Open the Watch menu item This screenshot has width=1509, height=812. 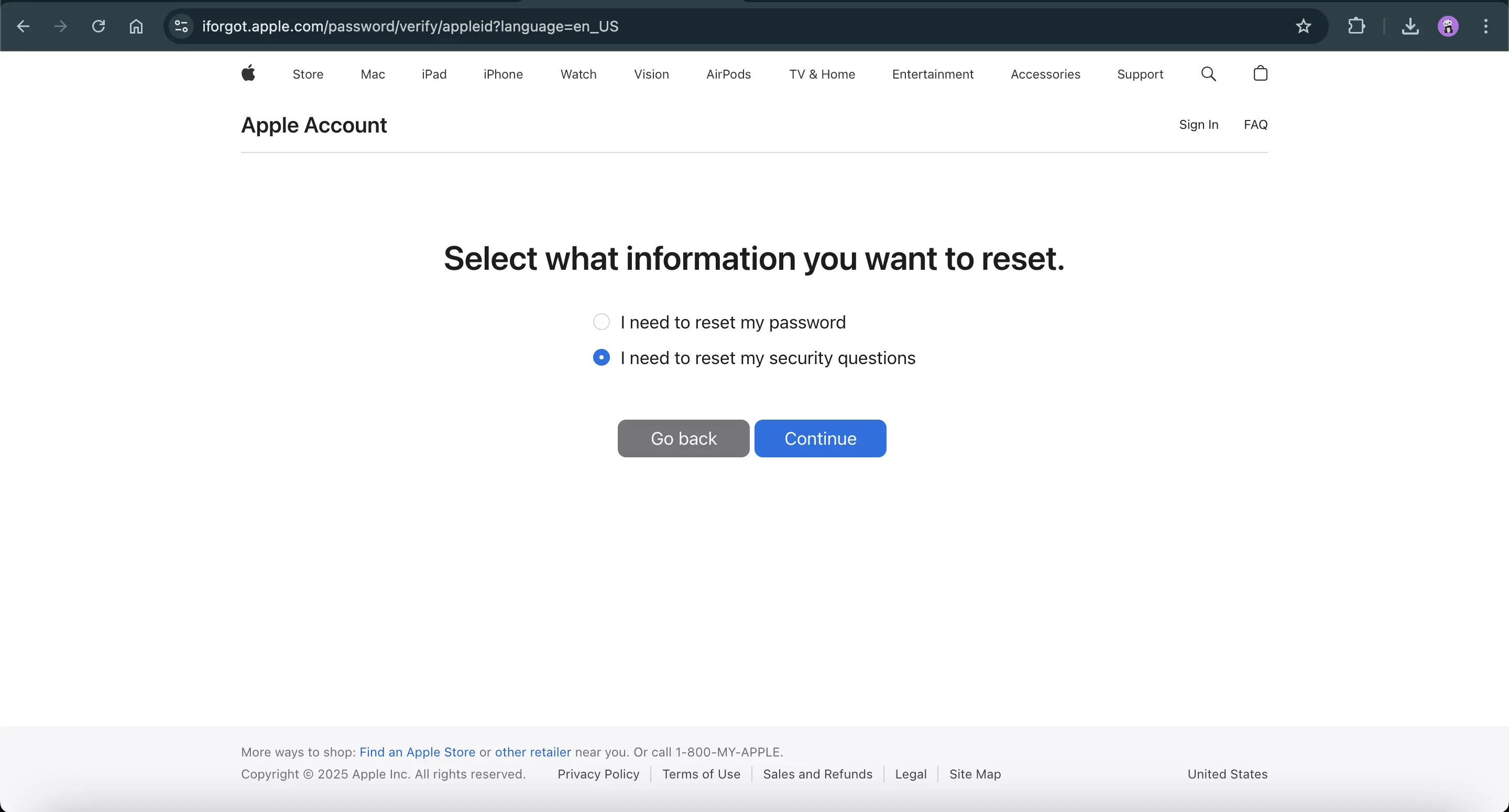(578, 74)
